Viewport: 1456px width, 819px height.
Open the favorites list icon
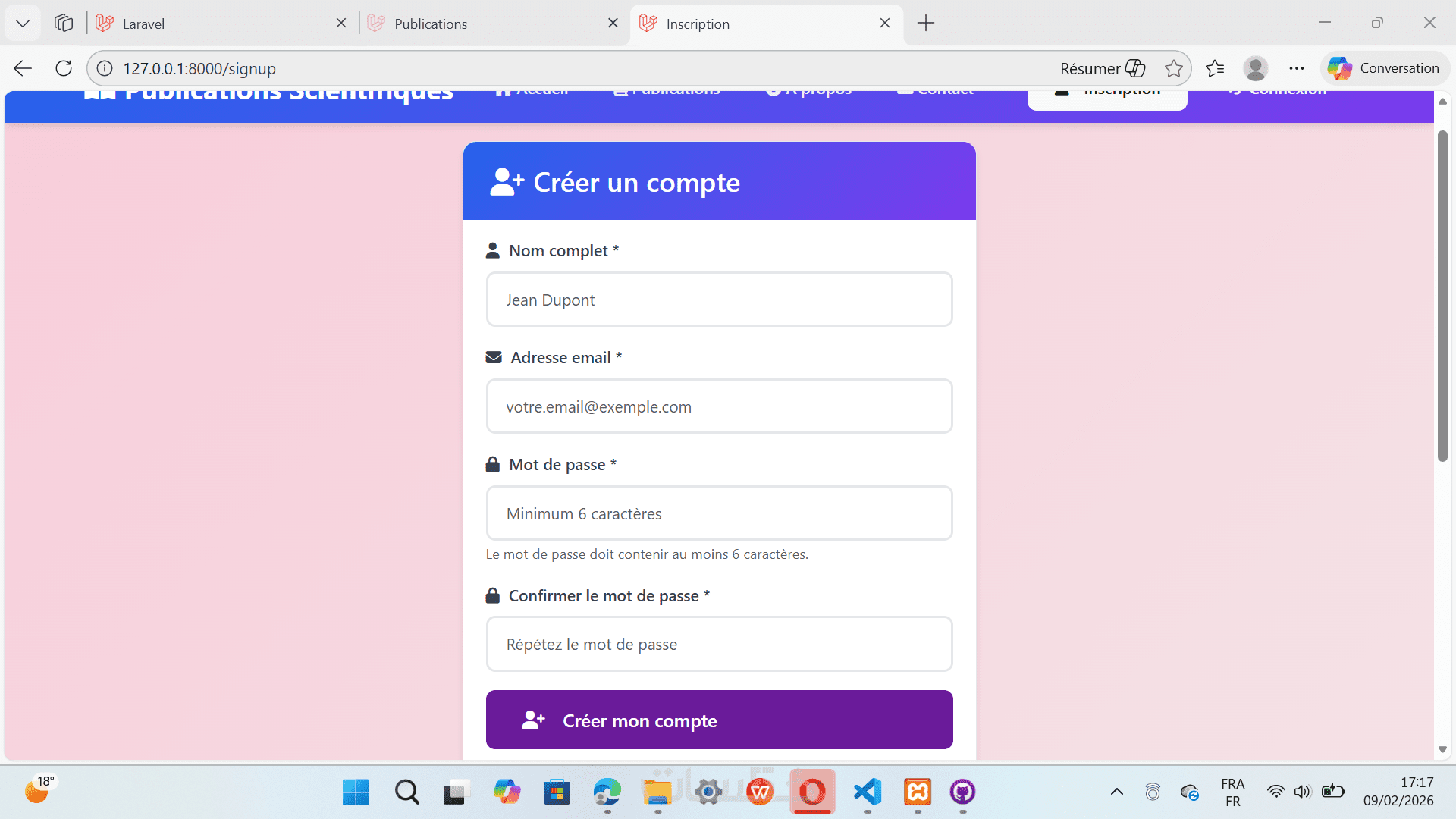[1215, 68]
